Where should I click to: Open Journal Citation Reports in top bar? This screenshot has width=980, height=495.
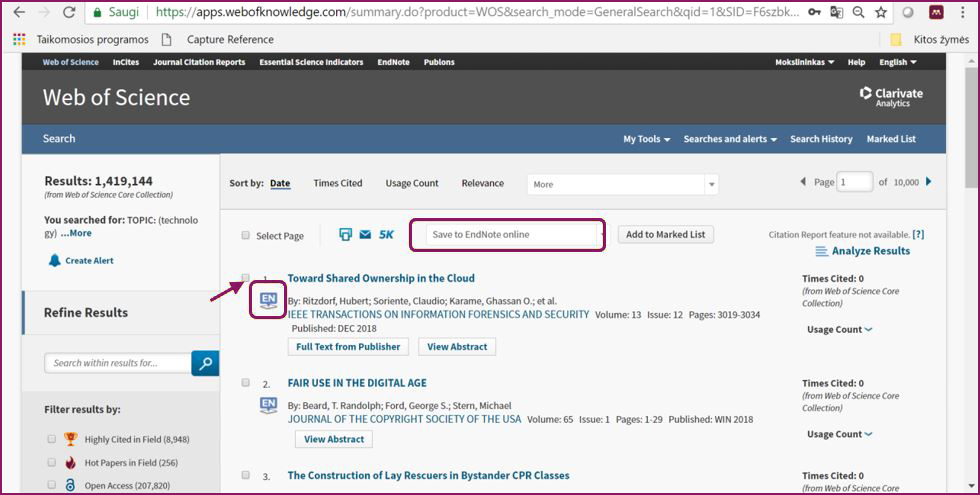tap(199, 62)
